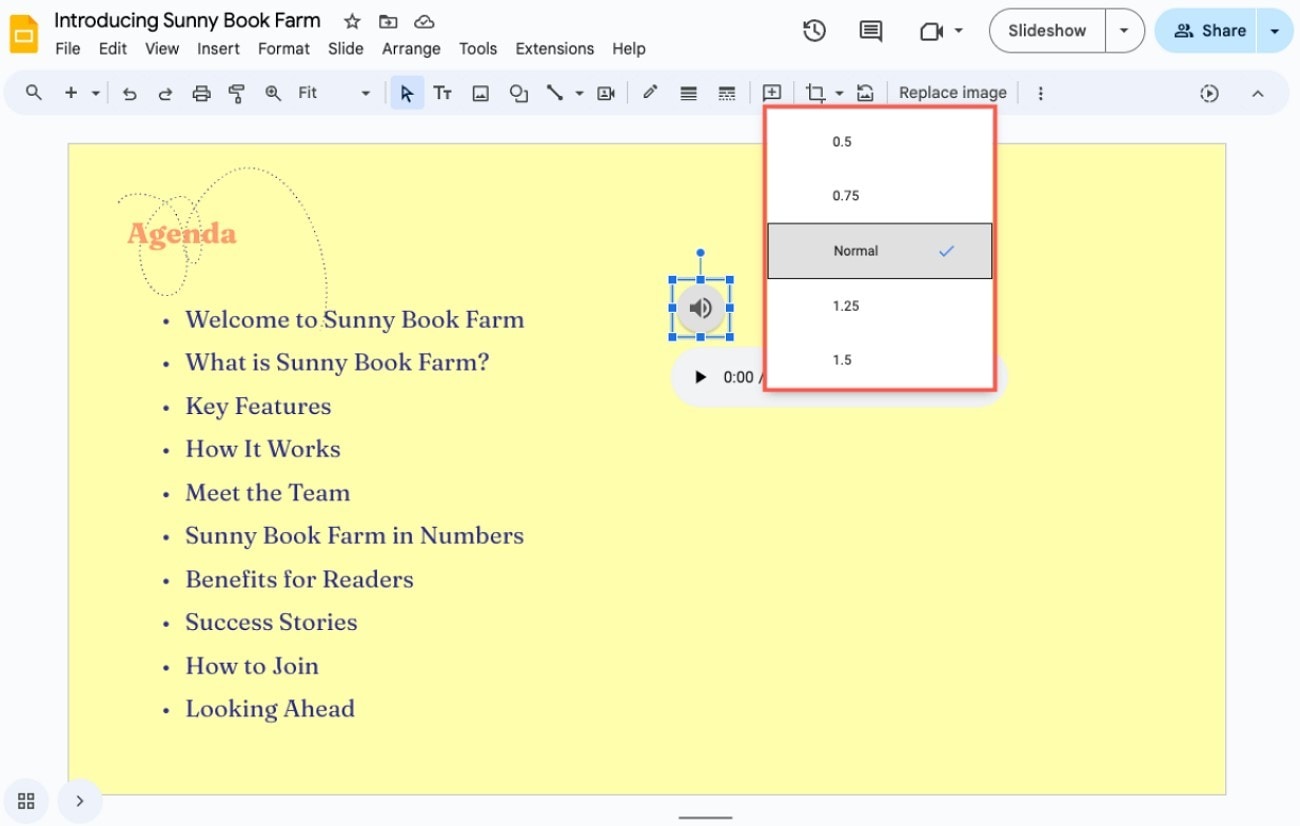This screenshot has height=826, width=1300.
Task: Star the presentation
Action: pyautogui.click(x=352, y=21)
